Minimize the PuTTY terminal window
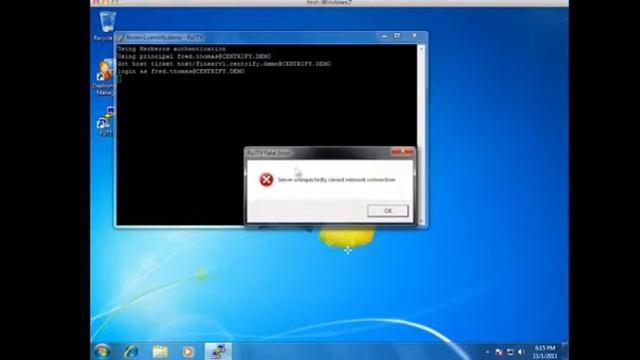Screen dimensions: 640x360 384,36
